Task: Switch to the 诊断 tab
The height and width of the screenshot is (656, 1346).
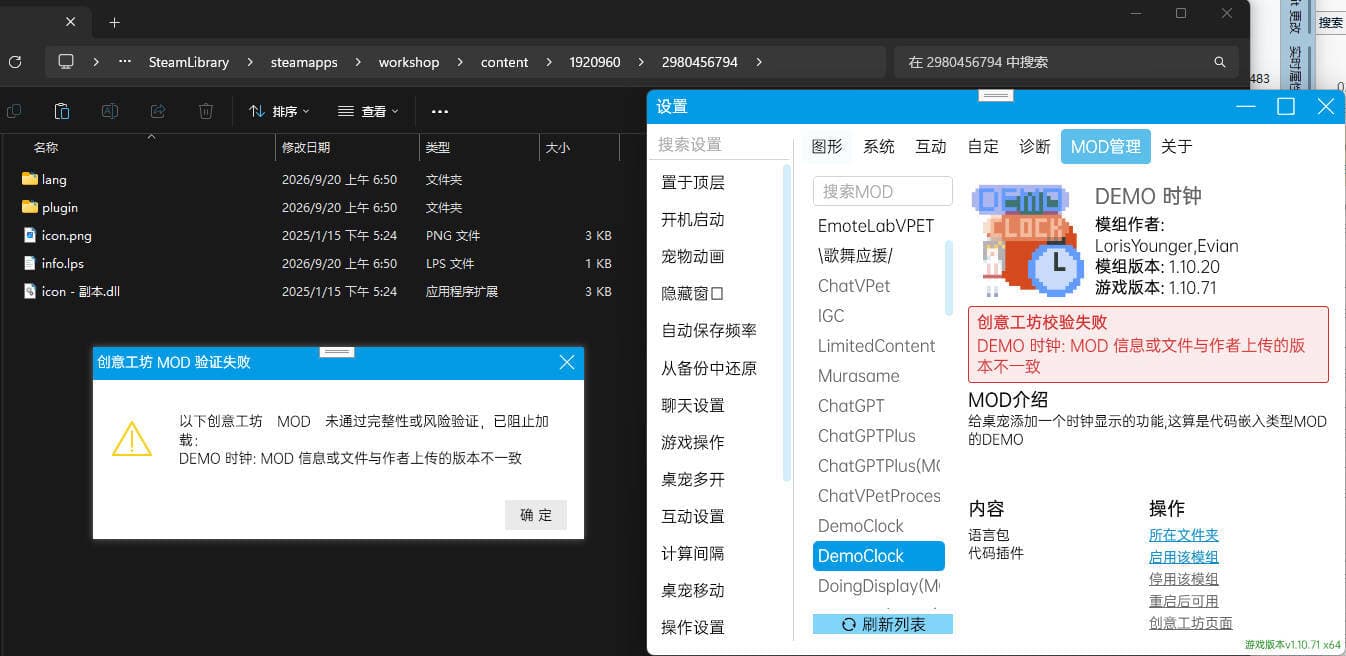Action: click(x=1035, y=146)
